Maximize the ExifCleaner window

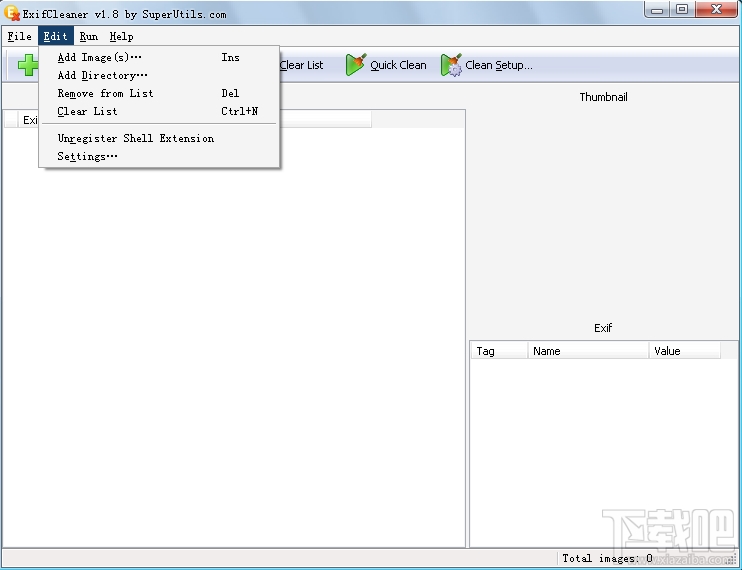[682, 9]
